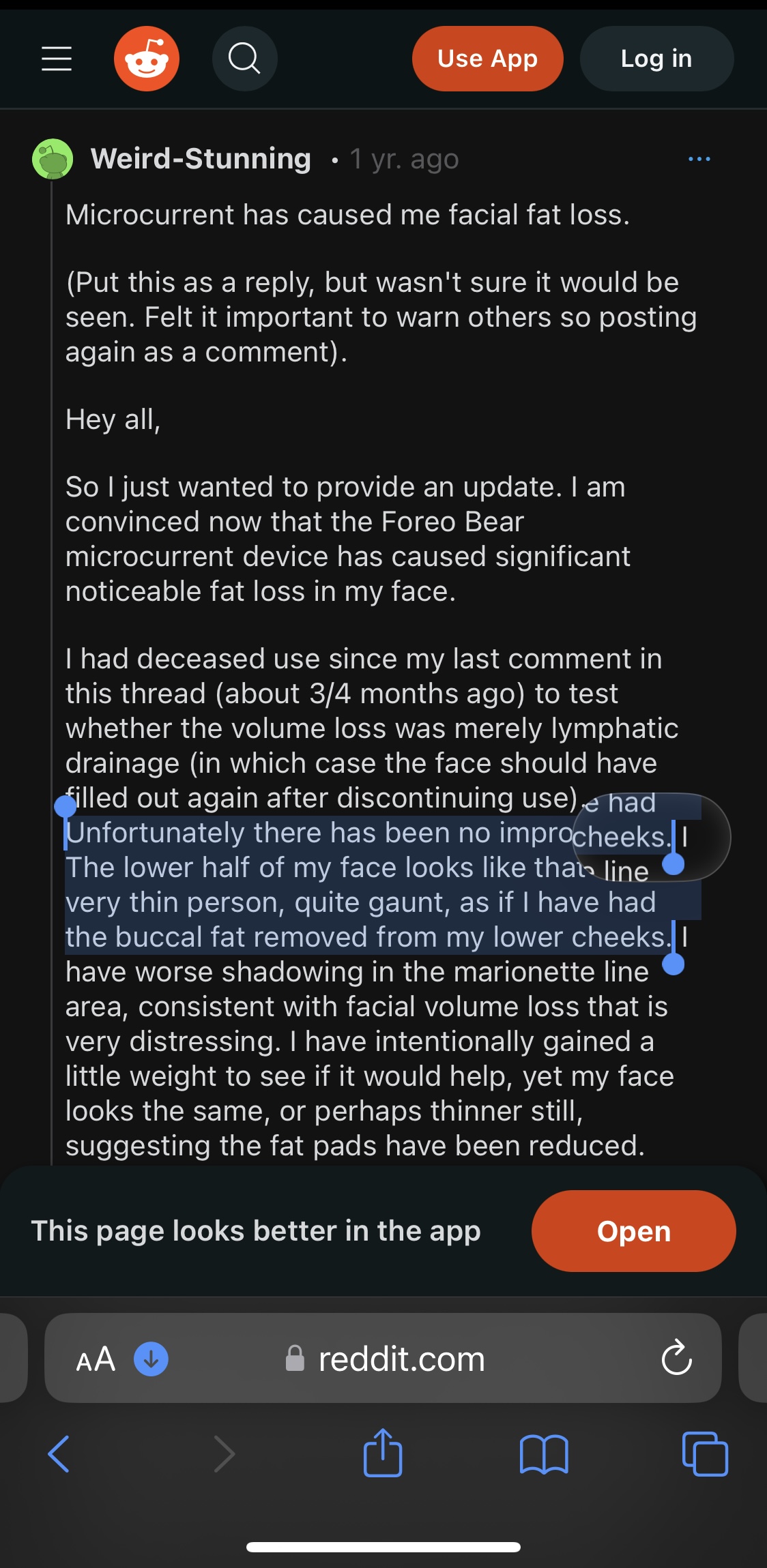The height and width of the screenshot is (1568, 767).
Task: Open Safari share sheet
Action: pyautogui.click(x=383, y=1453)
